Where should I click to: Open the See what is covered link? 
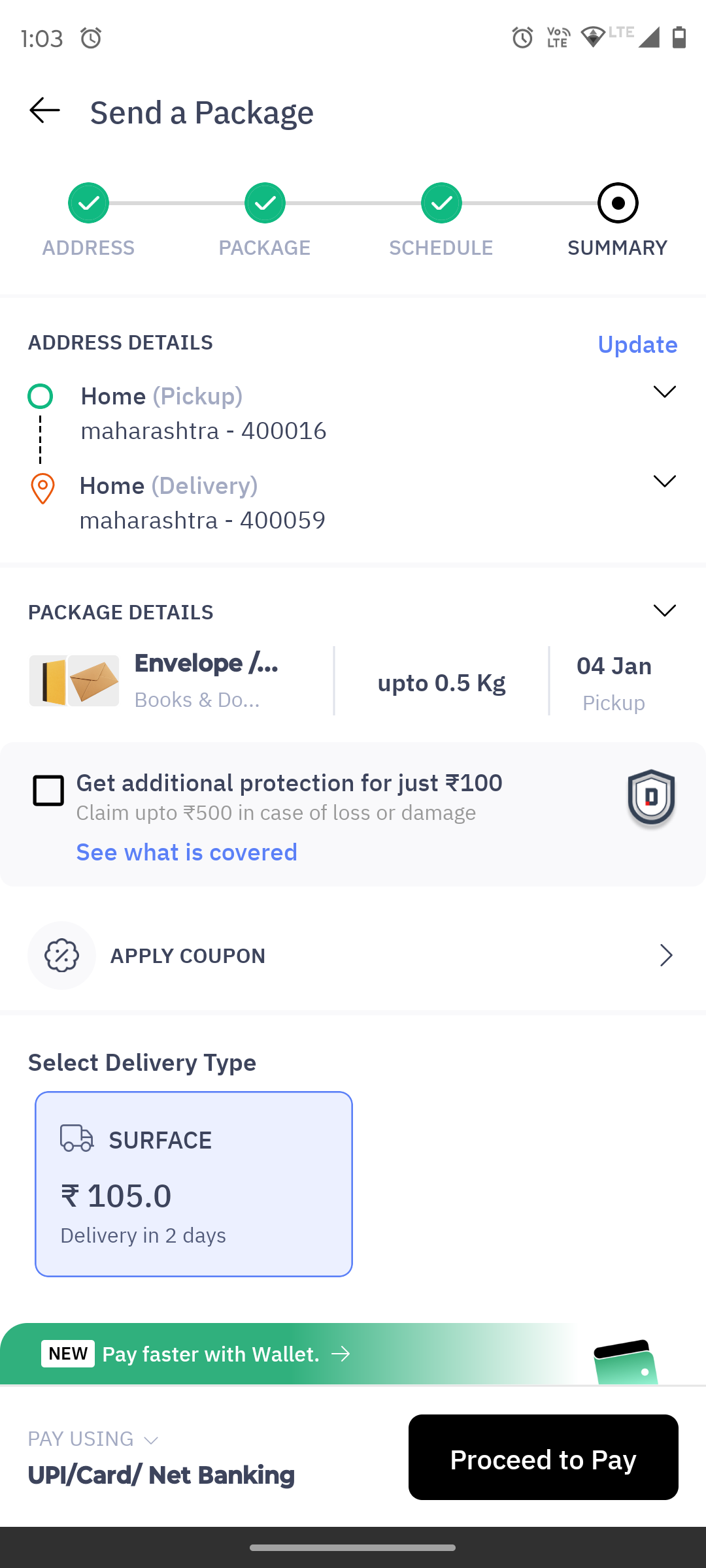187,853
